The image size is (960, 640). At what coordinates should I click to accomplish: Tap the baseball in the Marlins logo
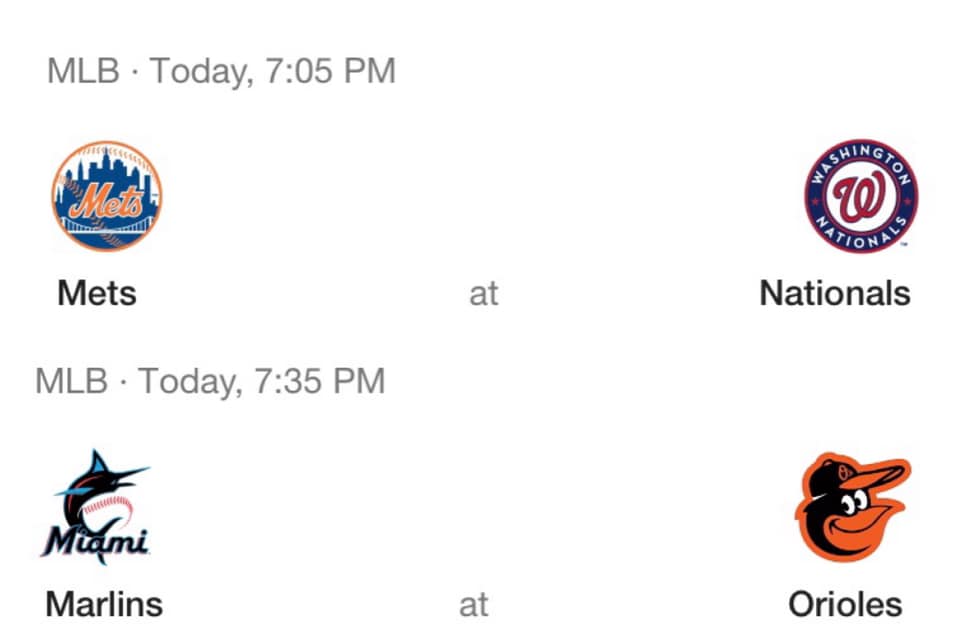click(110, 512)
